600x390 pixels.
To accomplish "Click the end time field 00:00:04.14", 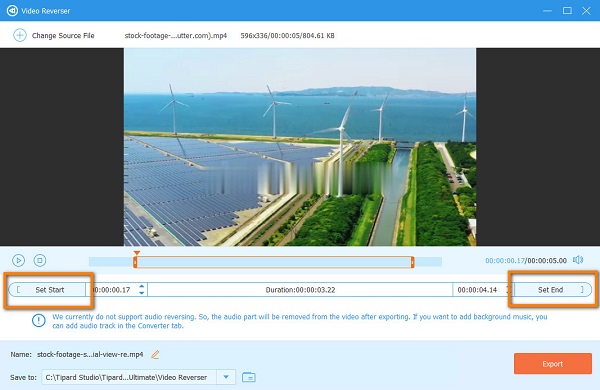I will tap(477, 290).
